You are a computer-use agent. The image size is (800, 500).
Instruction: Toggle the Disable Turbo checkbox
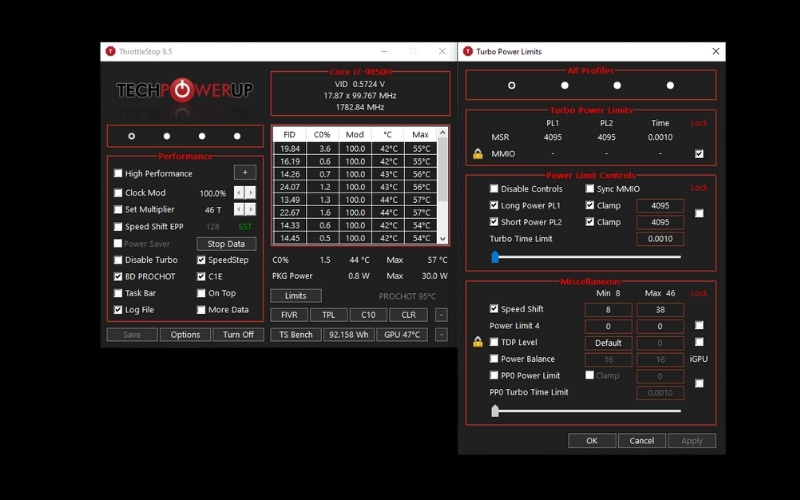118,260
